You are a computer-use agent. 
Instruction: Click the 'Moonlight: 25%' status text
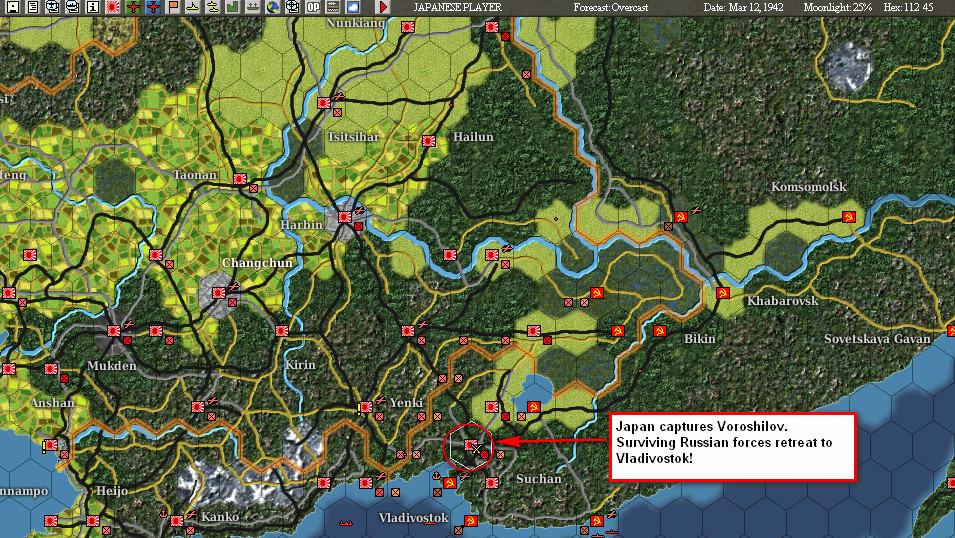837,7
